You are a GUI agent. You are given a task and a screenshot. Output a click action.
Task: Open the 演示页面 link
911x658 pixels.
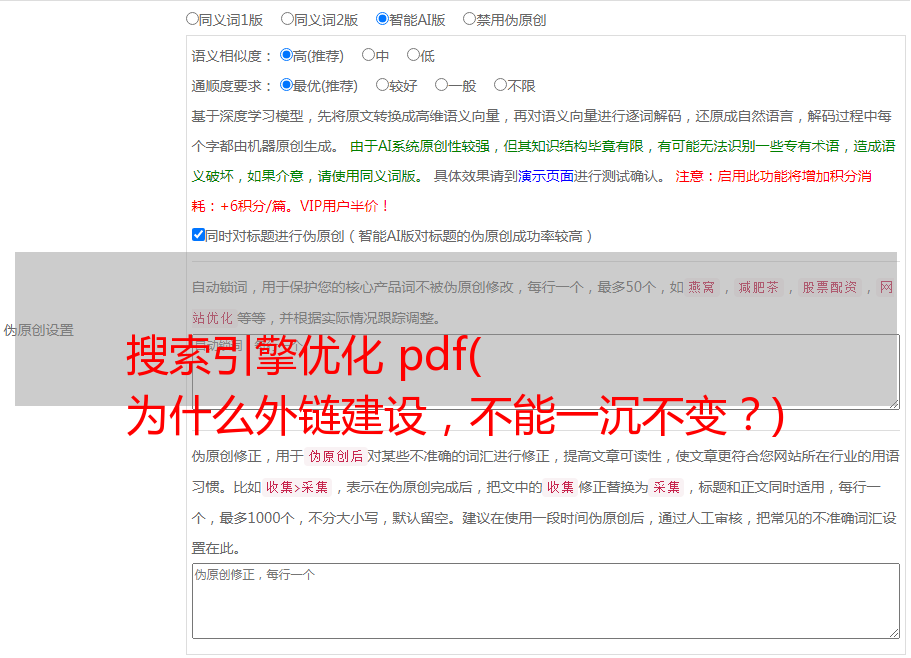(546, 176)
